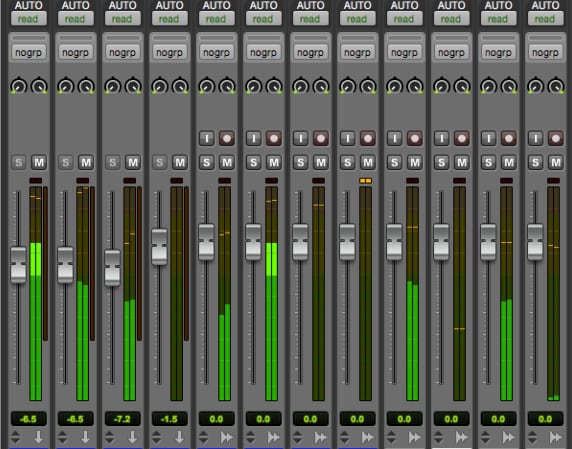Open automation 'read' selector on ninth strip

404,19
